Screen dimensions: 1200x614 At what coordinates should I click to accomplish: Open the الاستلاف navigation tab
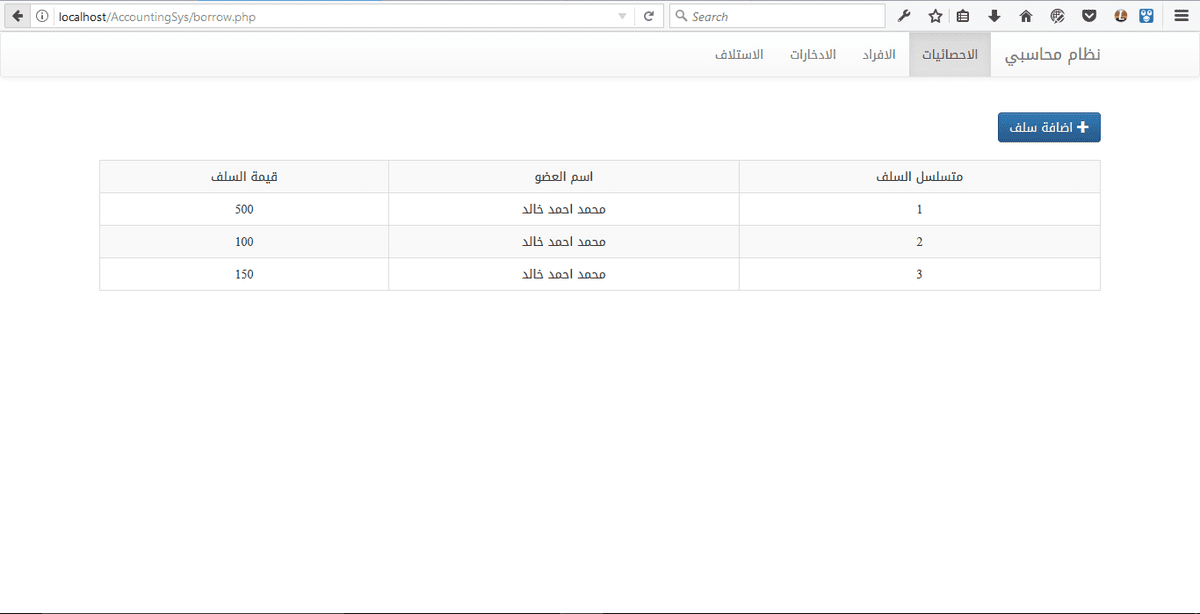click(x=739, y=54)
